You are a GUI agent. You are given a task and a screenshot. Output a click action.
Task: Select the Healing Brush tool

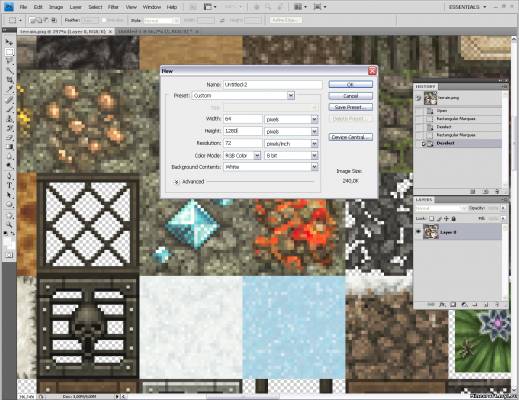click(x=9, y=99)
